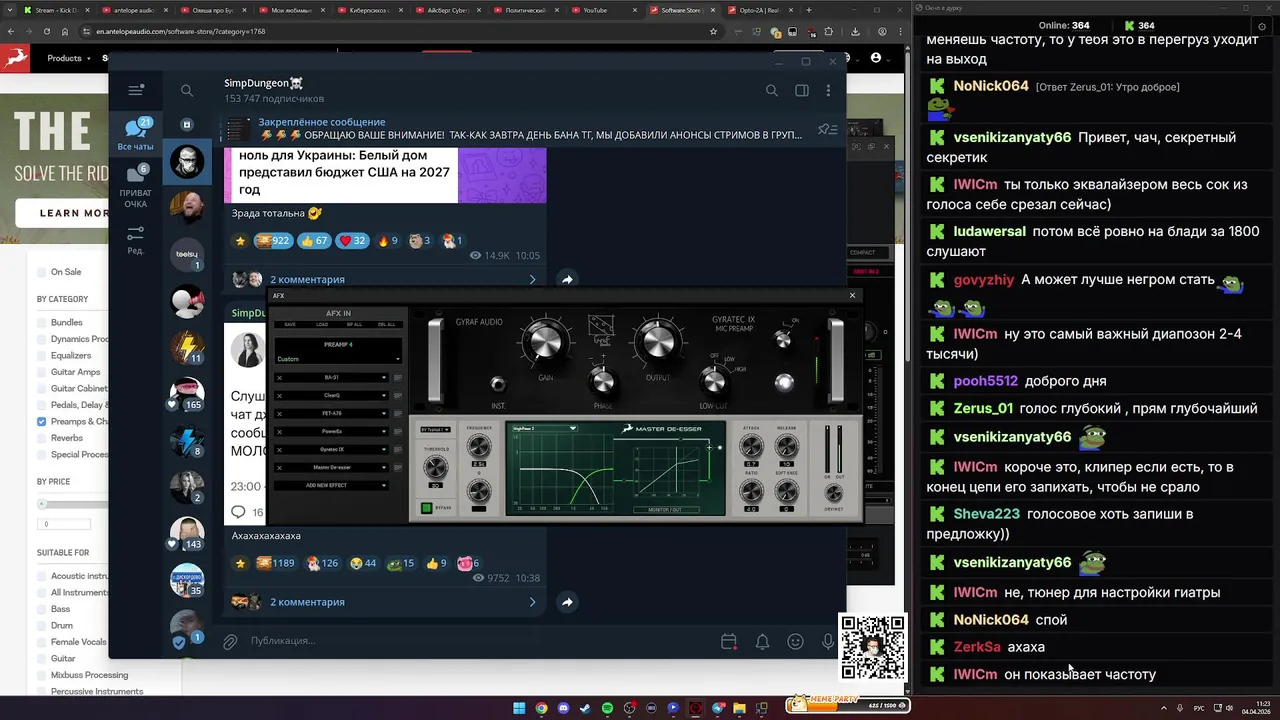Screen dimensions: 1280x720
Task: Check the Bass instrument checkbox
Action: point(41,609)
